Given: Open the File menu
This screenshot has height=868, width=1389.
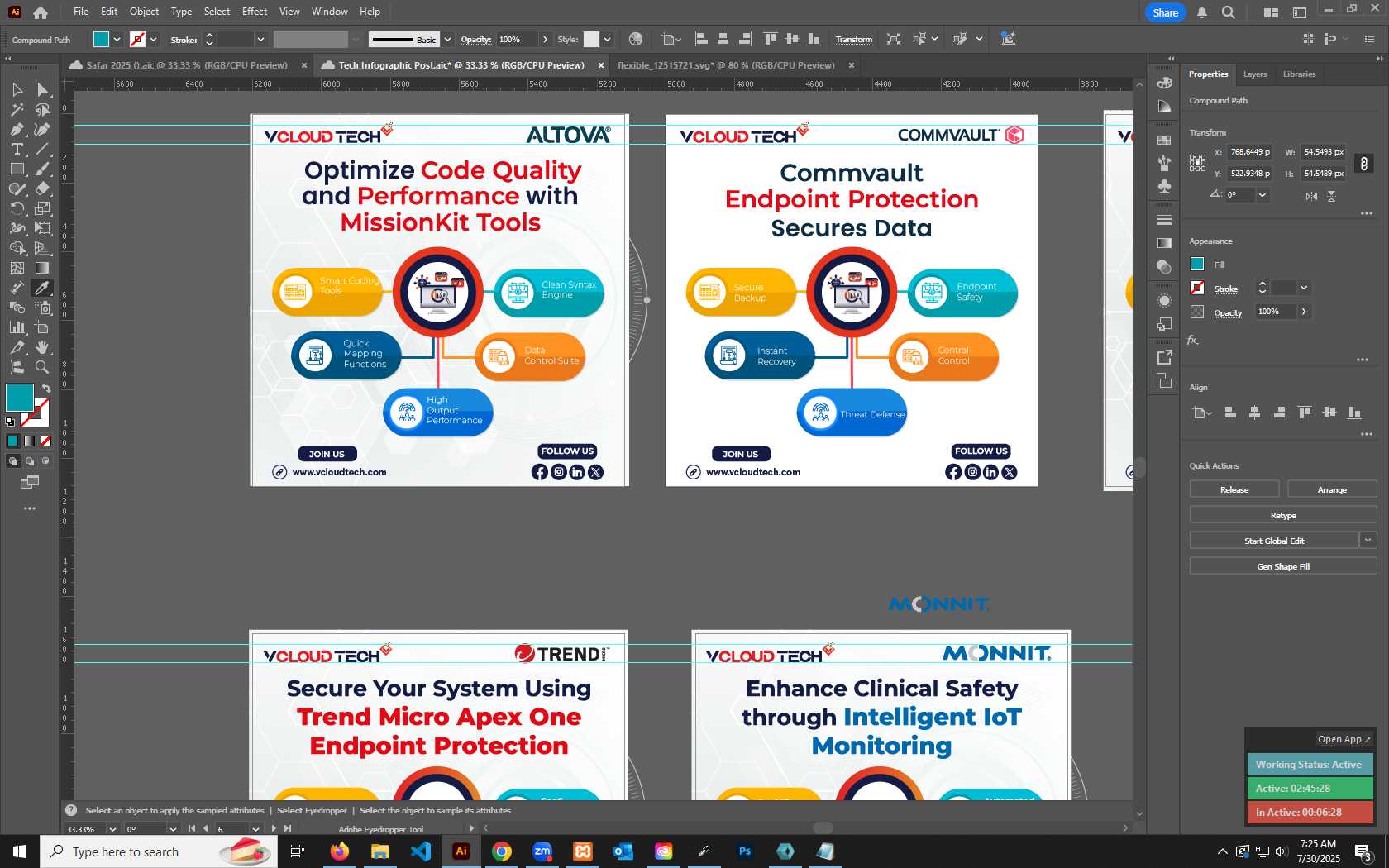Looking at the screenshot, I should pyautogui.click(x=81, y=12).
